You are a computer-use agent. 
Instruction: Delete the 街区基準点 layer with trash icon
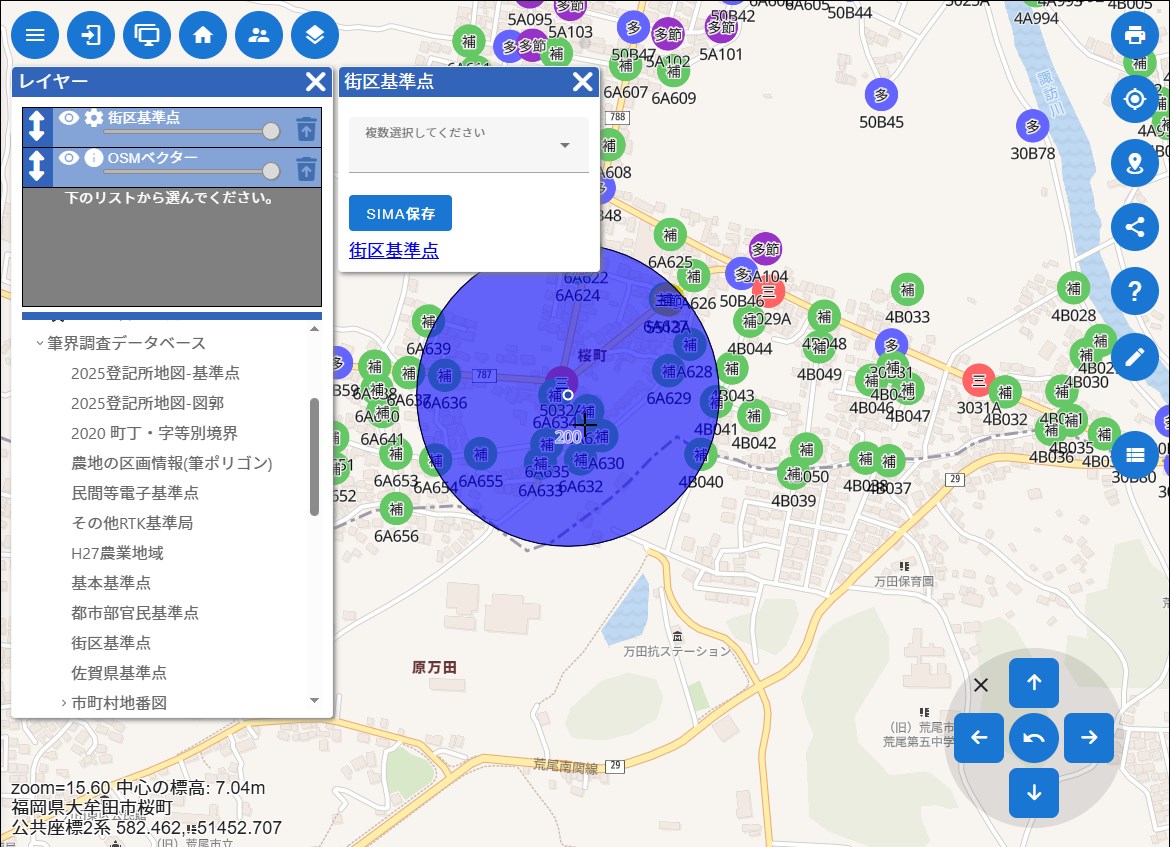tap(306, 128)
